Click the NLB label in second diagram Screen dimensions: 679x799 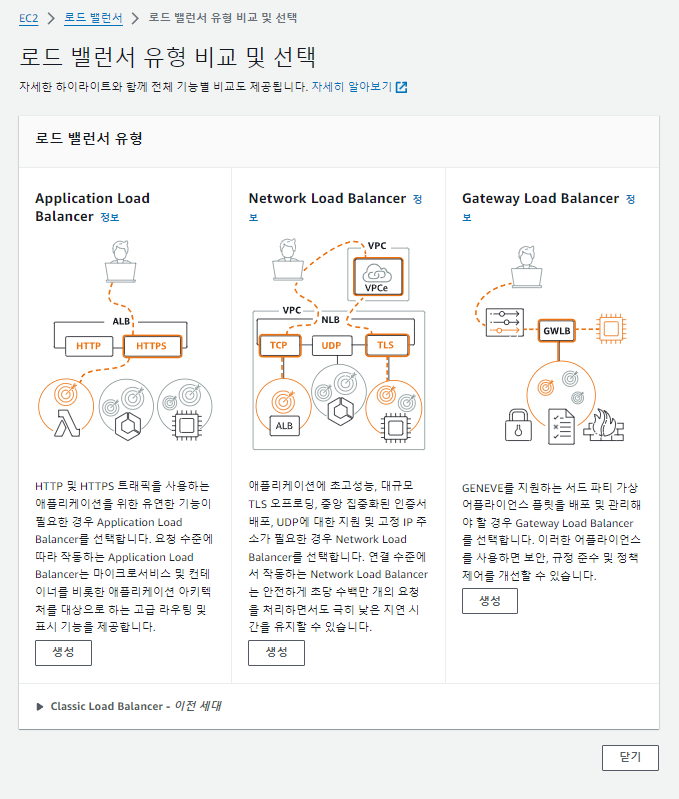click(331, 319)
